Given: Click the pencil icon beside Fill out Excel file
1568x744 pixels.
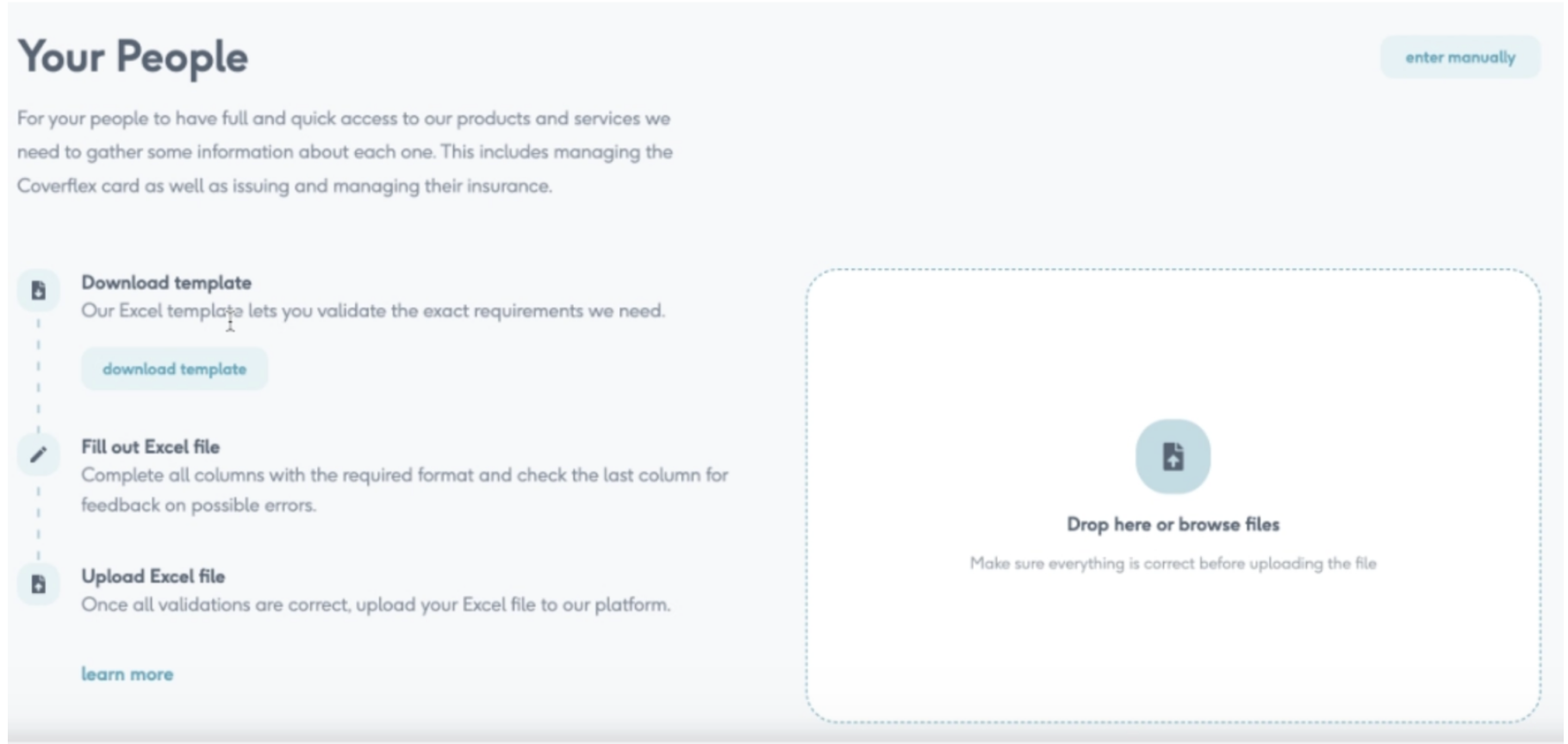Looking at the screenshot, I should 38,455.
